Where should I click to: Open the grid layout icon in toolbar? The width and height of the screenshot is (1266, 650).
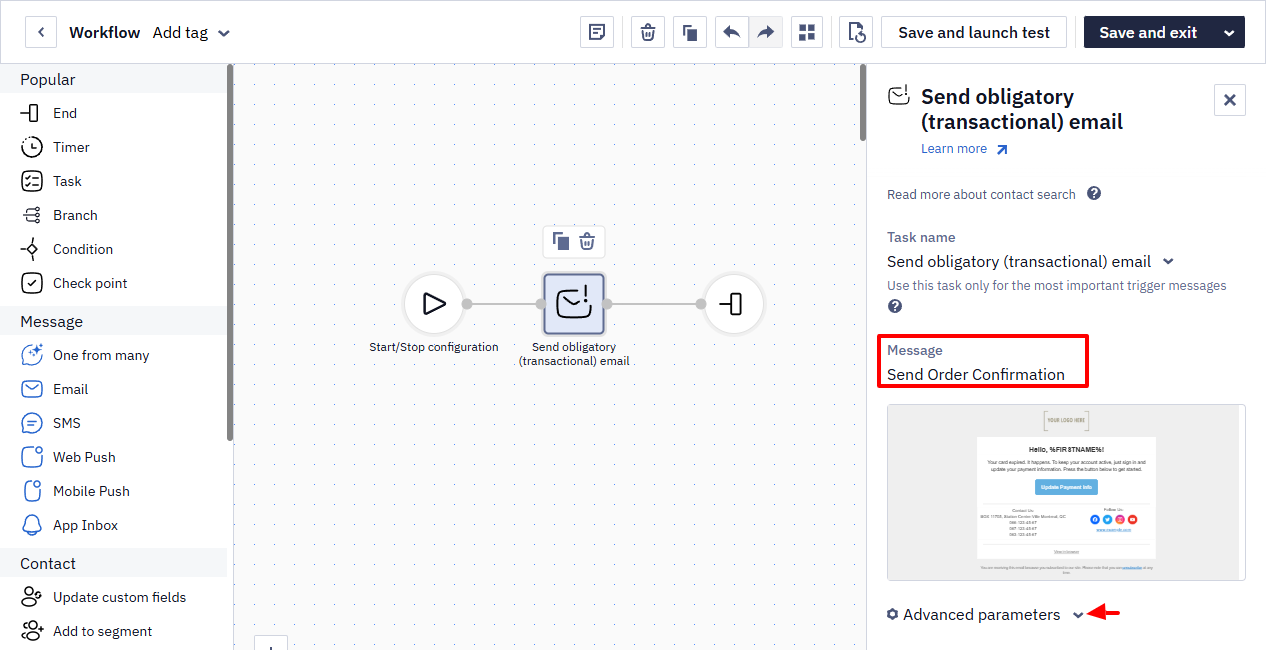click(x=807, y=32)
